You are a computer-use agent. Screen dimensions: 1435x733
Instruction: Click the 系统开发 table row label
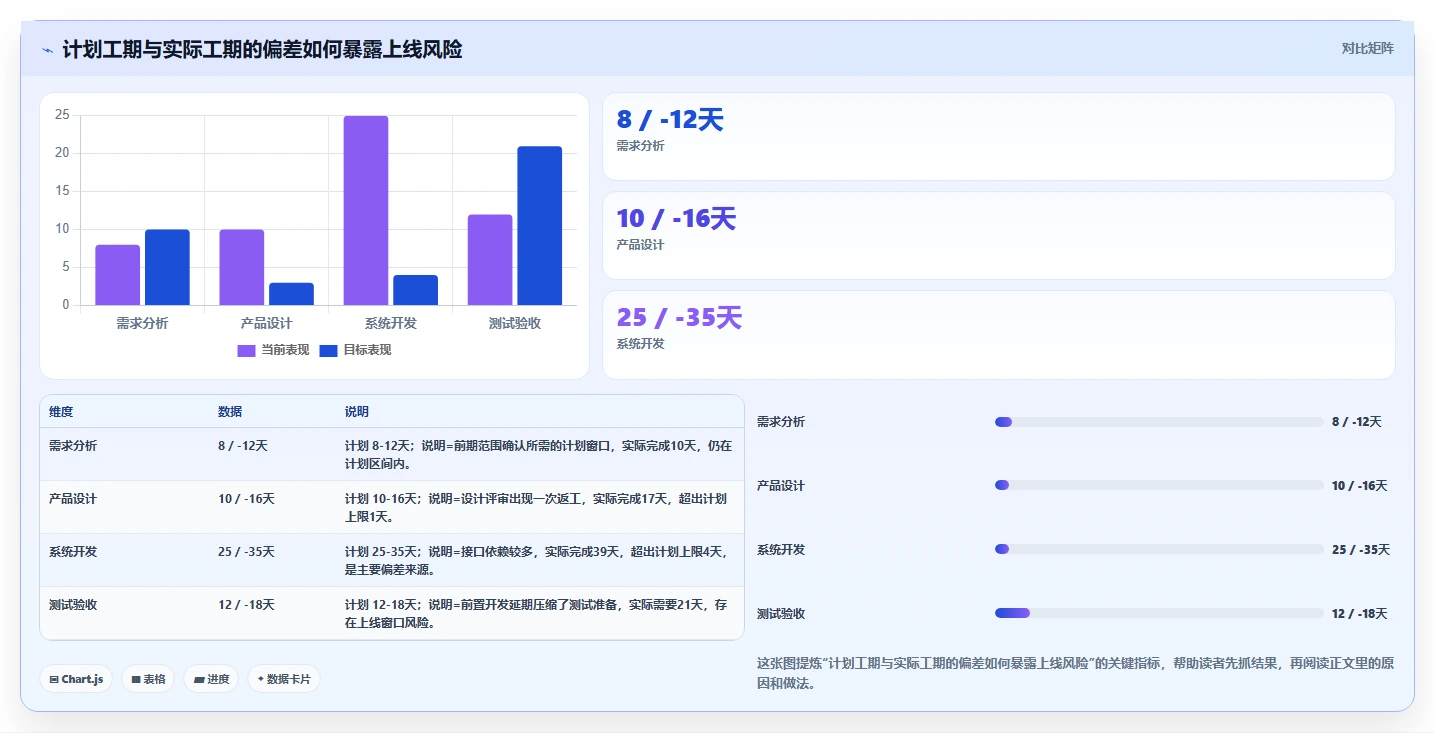pyautogui.click(x=73, y=551)
